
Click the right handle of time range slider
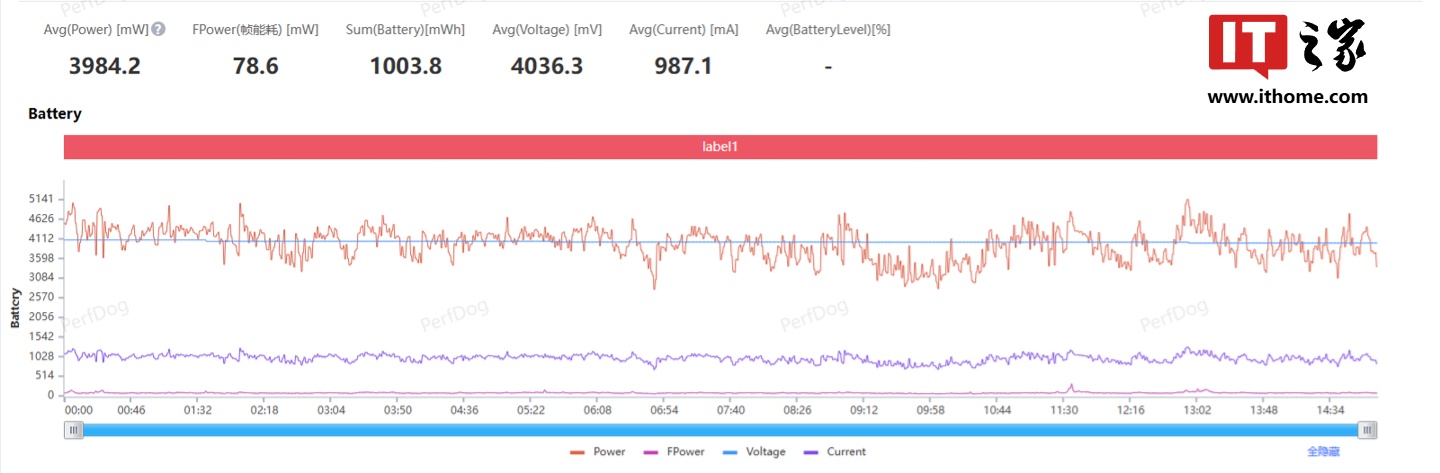click(x=1367, y=430)
